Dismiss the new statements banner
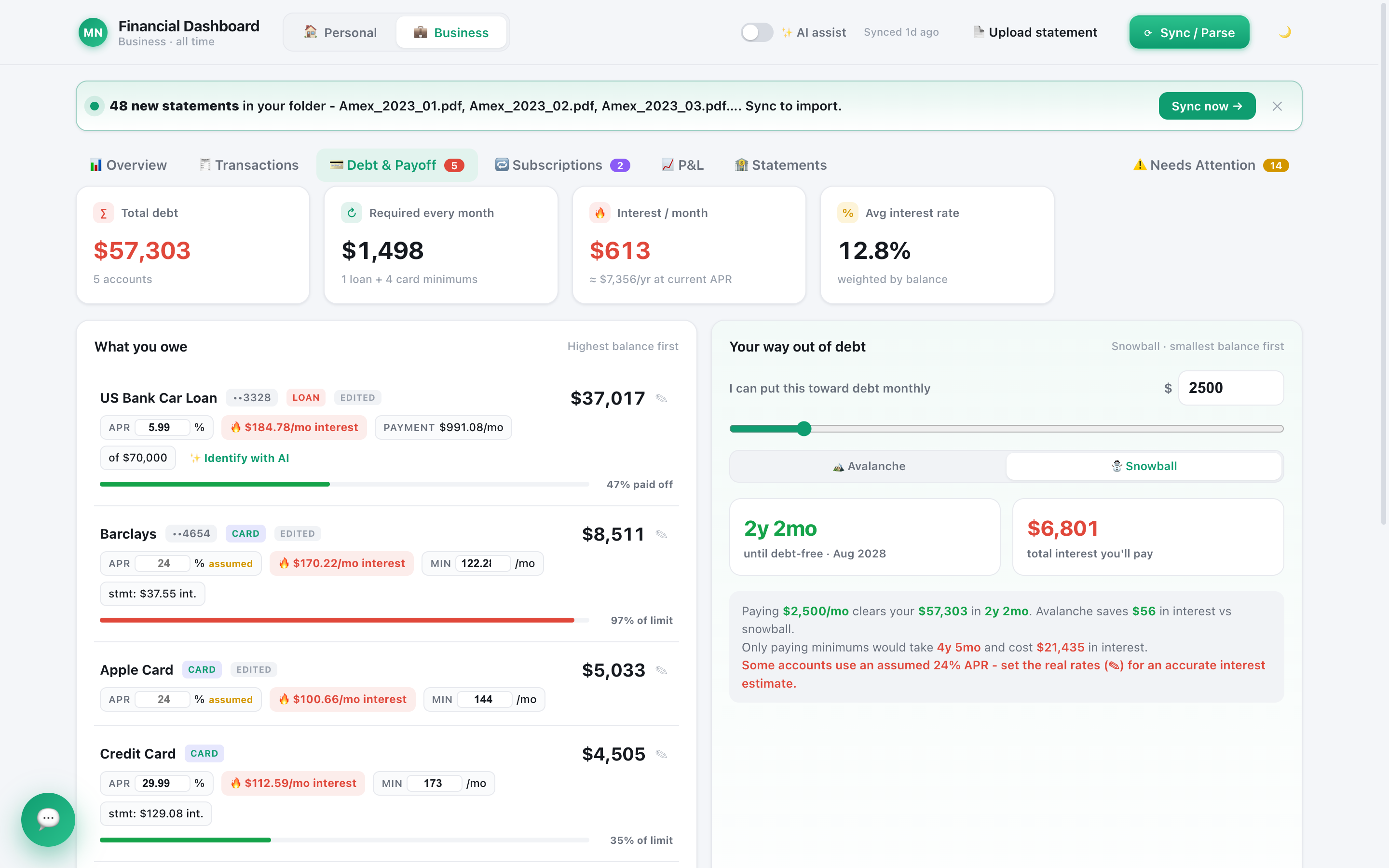This screenshot has width=1389, height=868. coord(1277,106)
